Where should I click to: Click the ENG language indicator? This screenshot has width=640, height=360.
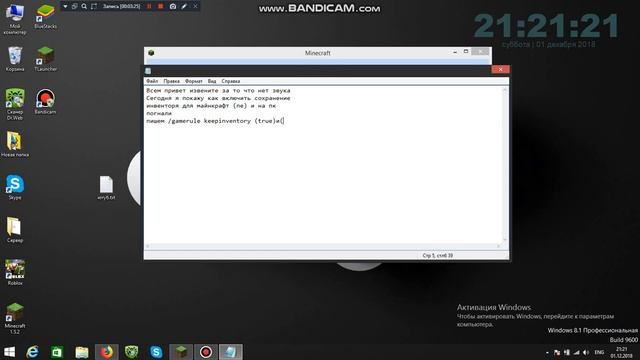(599, 352)
